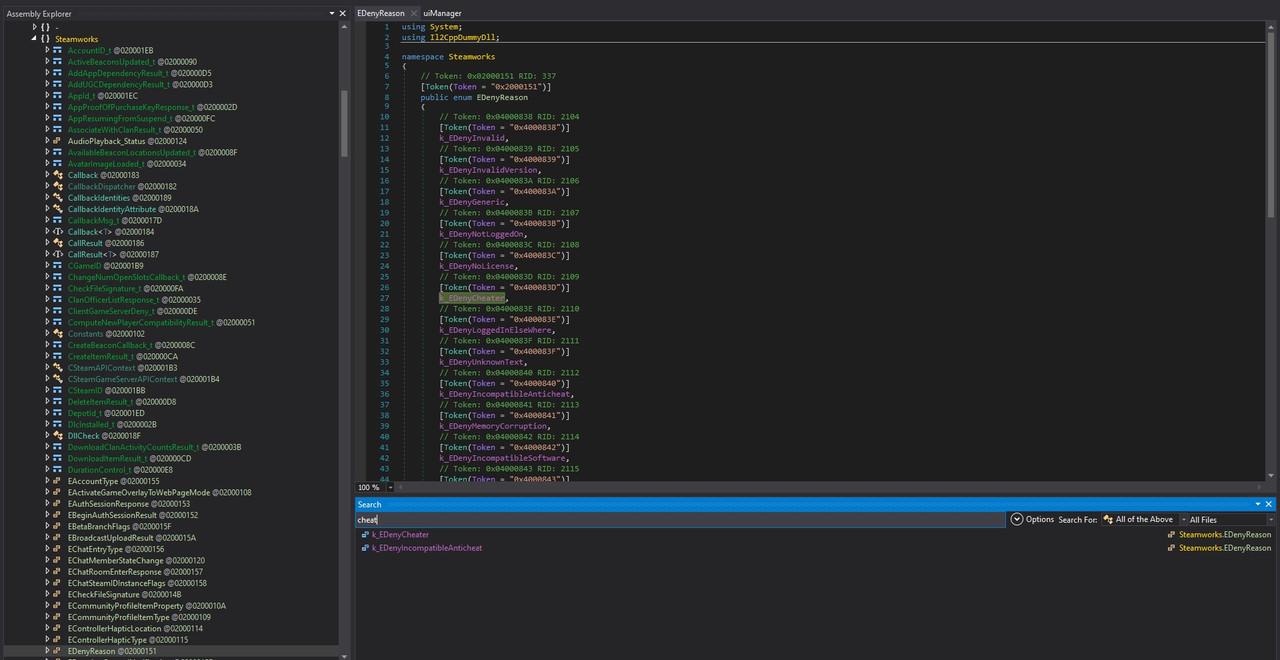Click the code editor horizontal scrollbar
The height and width of the screenshot is (660, 1280).
point(830,488)
